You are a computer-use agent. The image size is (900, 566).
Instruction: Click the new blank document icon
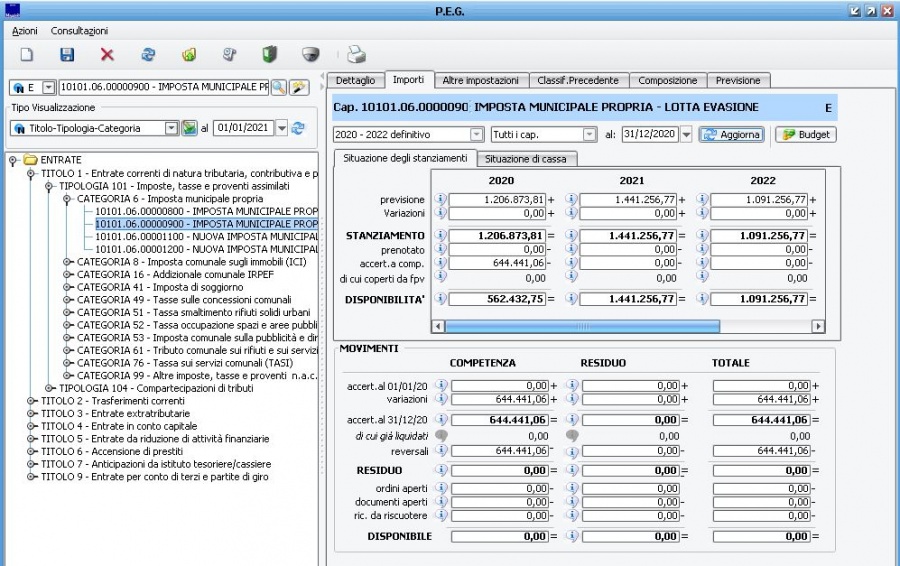pyautogui.click(x=28, y=56)
